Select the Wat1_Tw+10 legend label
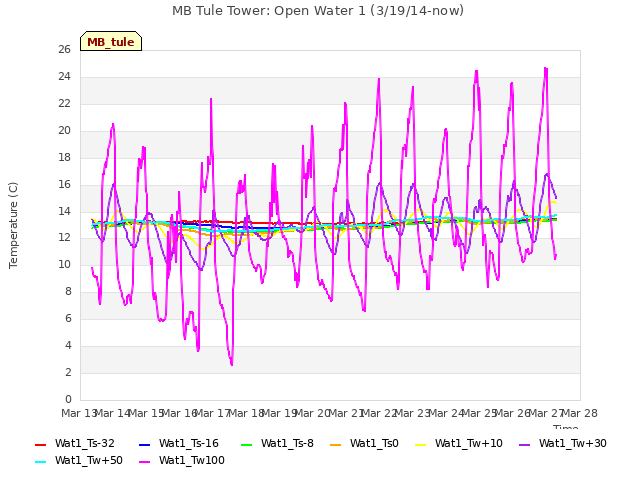 coord(469,443)
